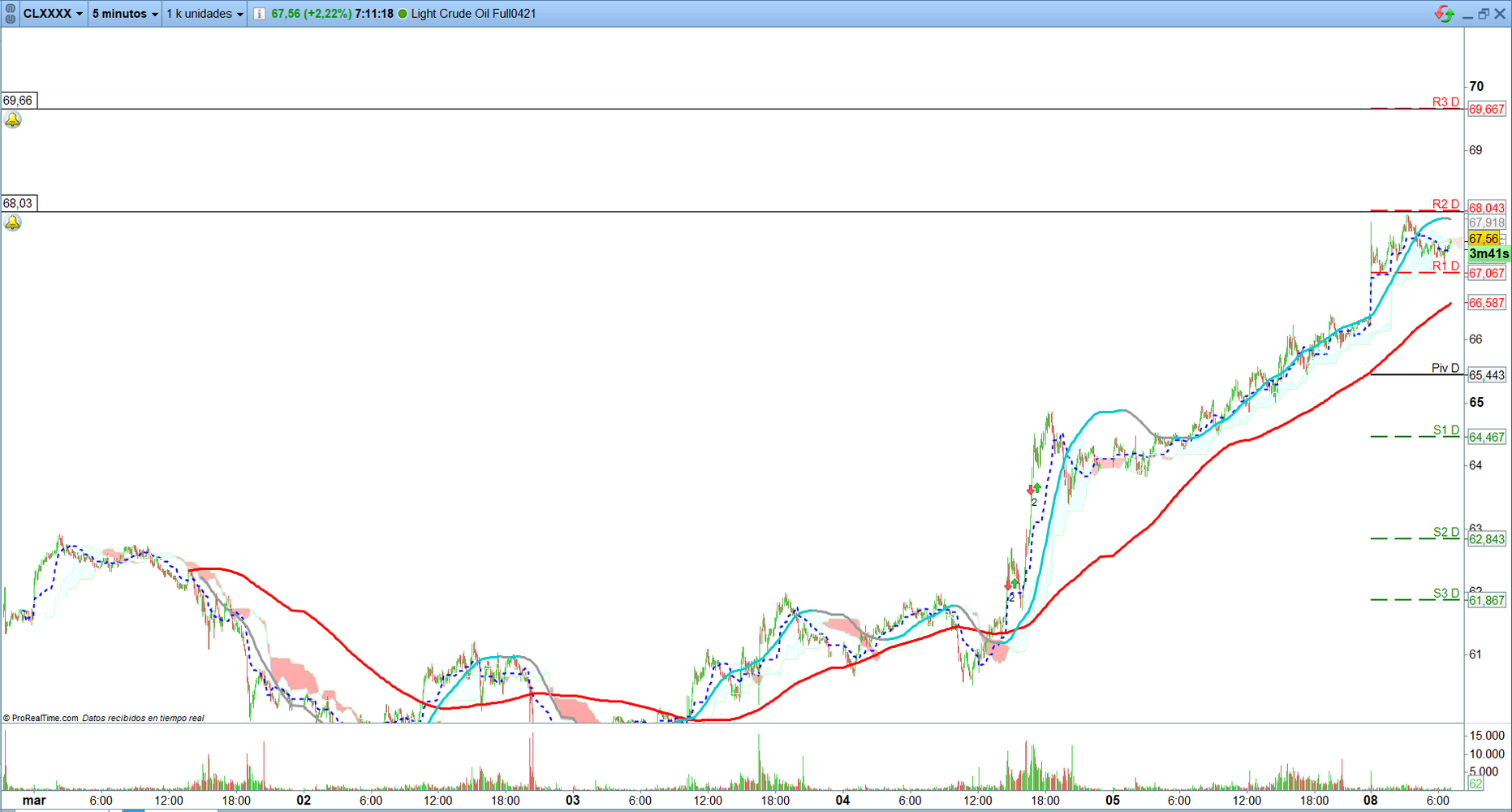Viewport: 1512px width, 812px height.
Task: Click the 15.000 volume scale label
Action: (1487, 736)
